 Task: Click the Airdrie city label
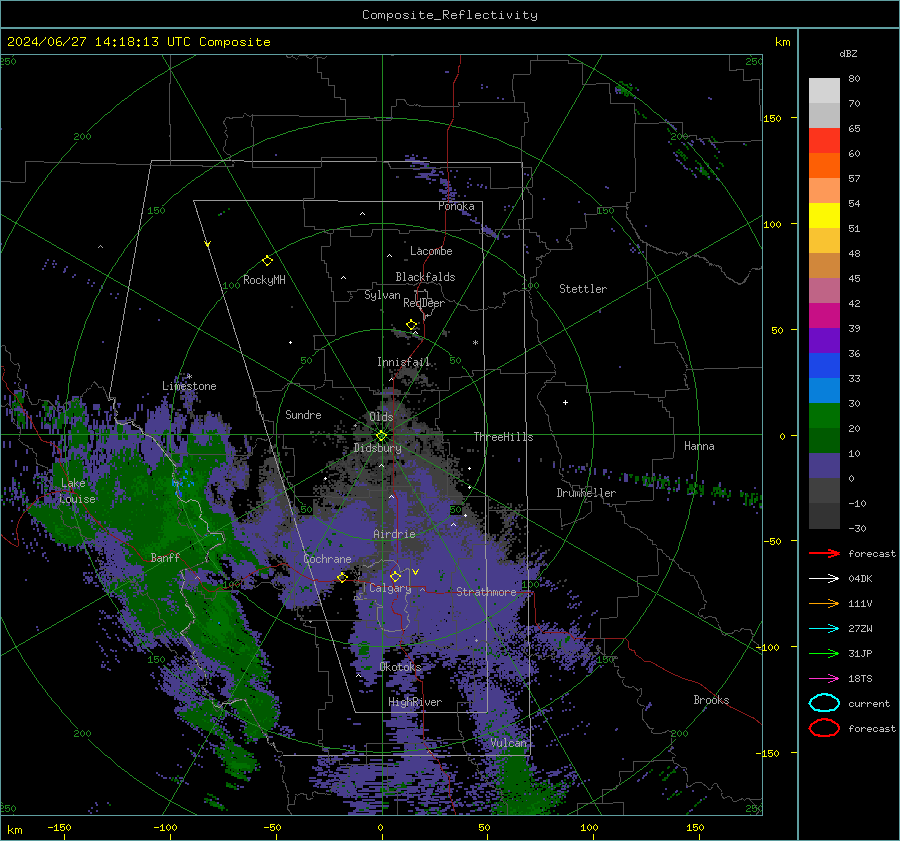tap(394, 534)
